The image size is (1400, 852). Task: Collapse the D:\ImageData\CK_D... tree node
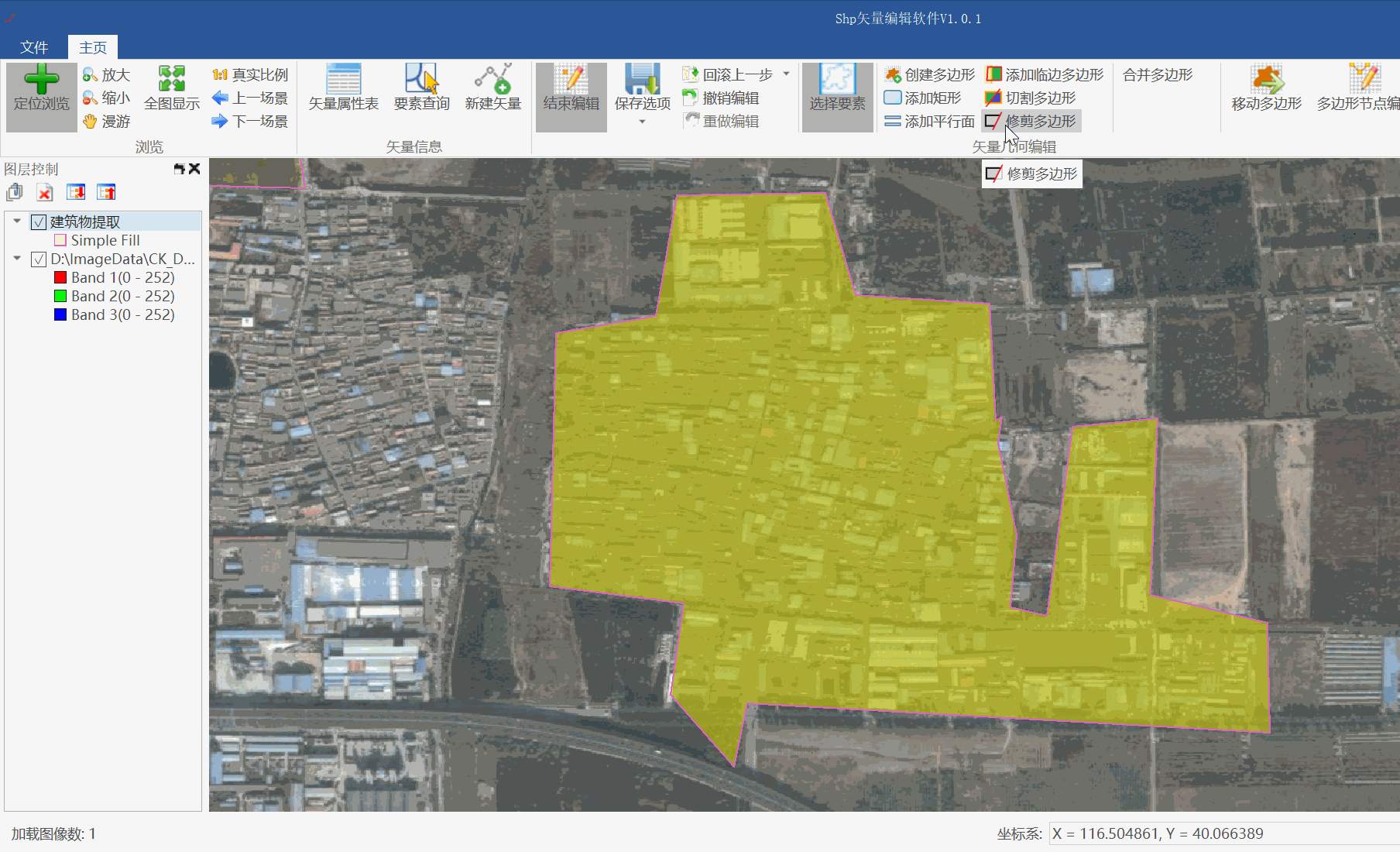(x=17, y=259)
